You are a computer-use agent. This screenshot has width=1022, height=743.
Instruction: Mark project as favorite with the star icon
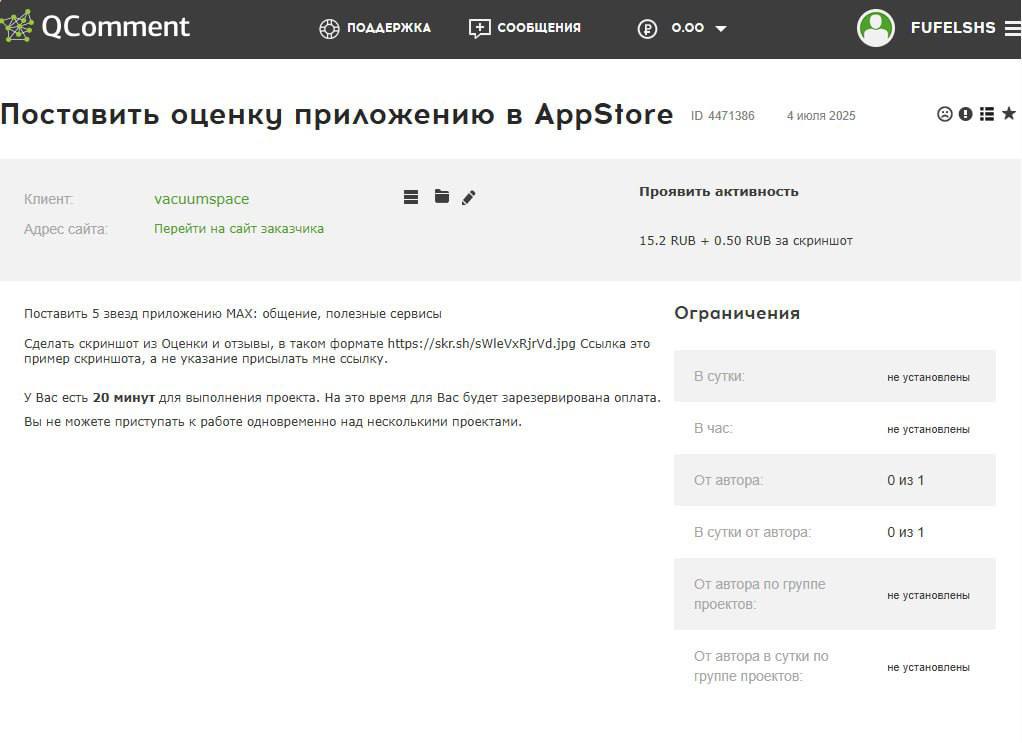point(1007,113)
